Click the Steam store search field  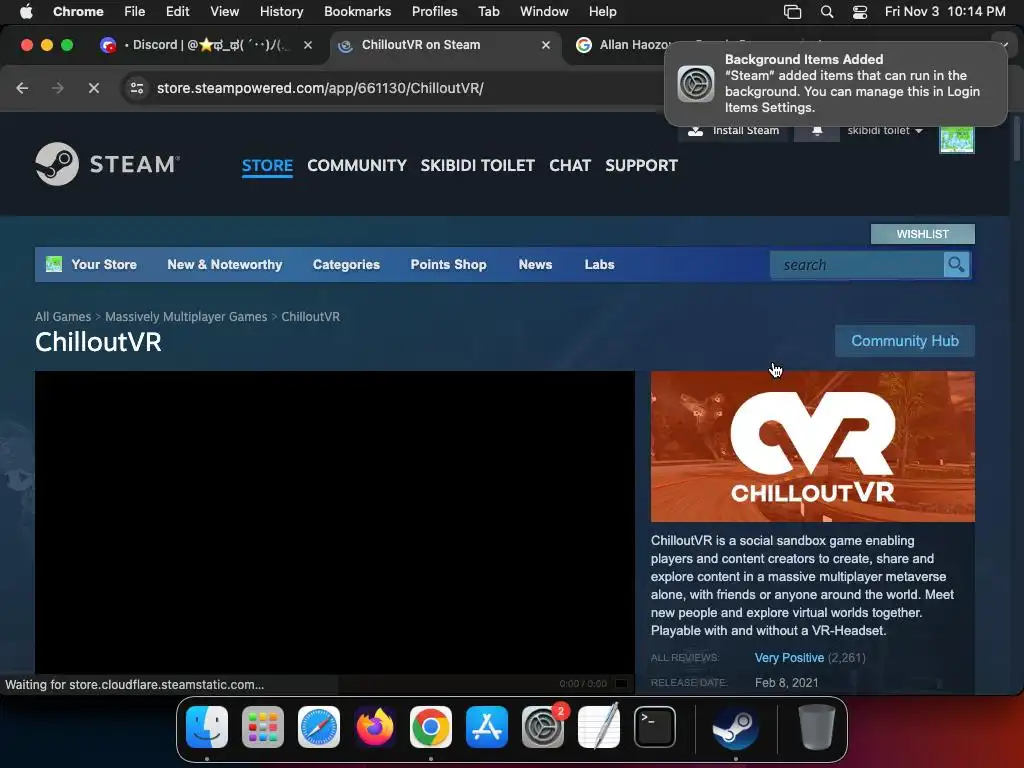coord(857,264)
